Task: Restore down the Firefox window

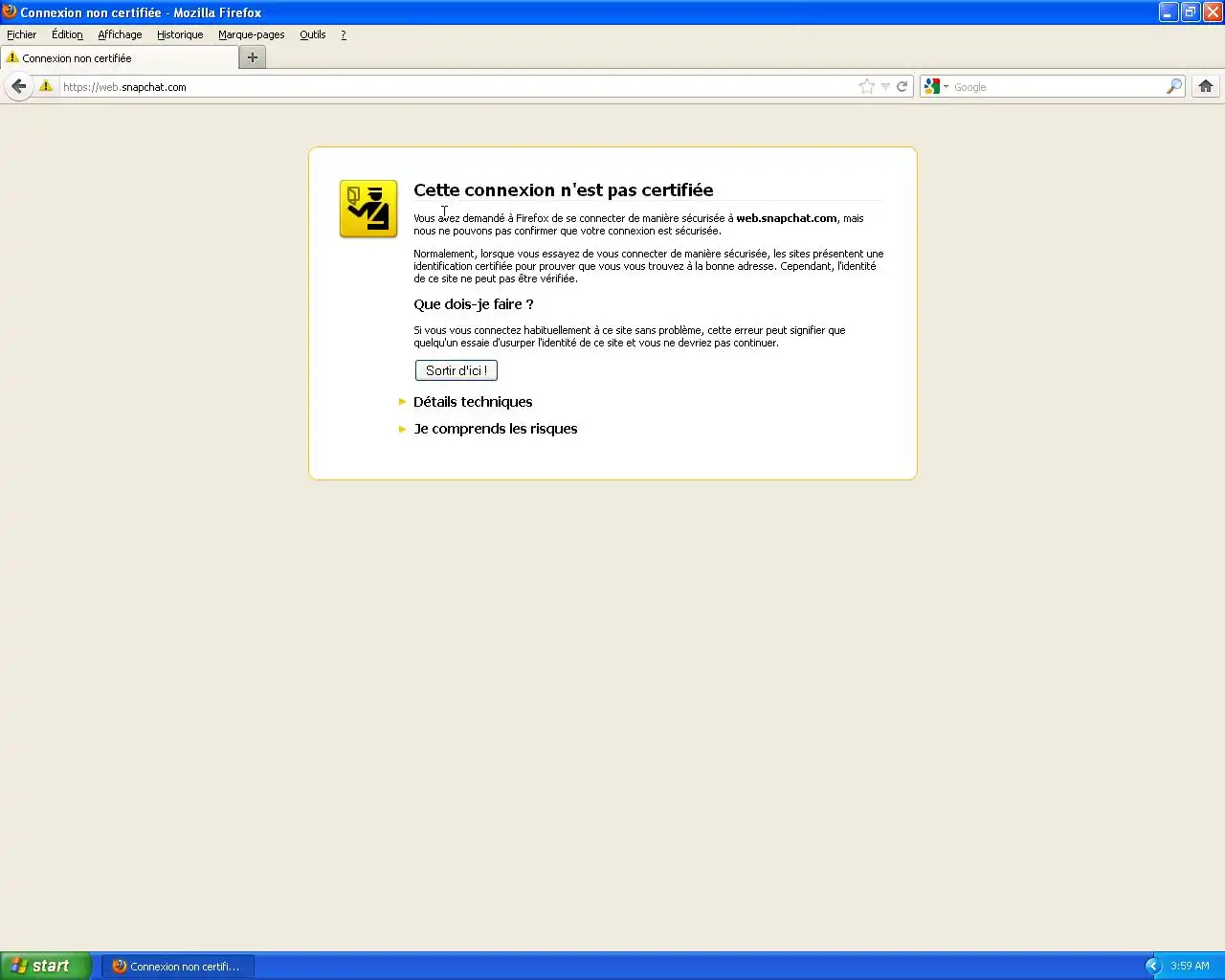Action: (x=1191, y=11)
